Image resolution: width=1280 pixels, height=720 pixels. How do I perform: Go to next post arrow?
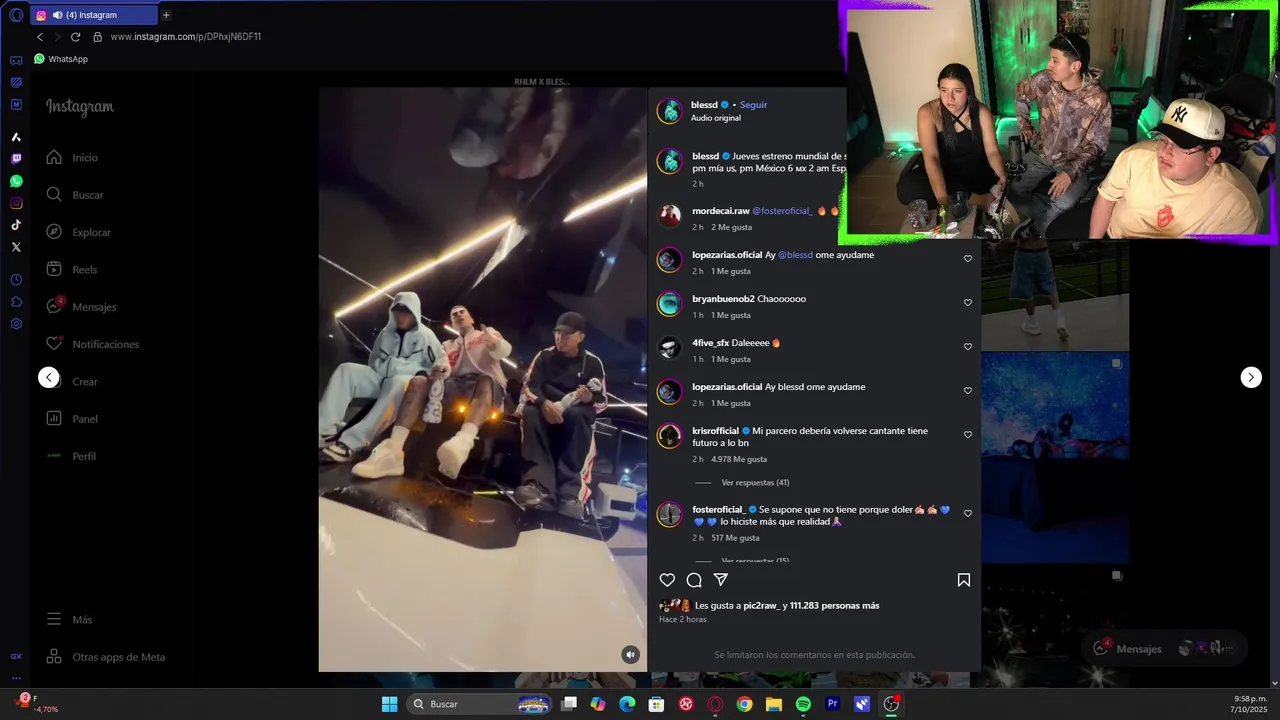tap(1251, 377)
